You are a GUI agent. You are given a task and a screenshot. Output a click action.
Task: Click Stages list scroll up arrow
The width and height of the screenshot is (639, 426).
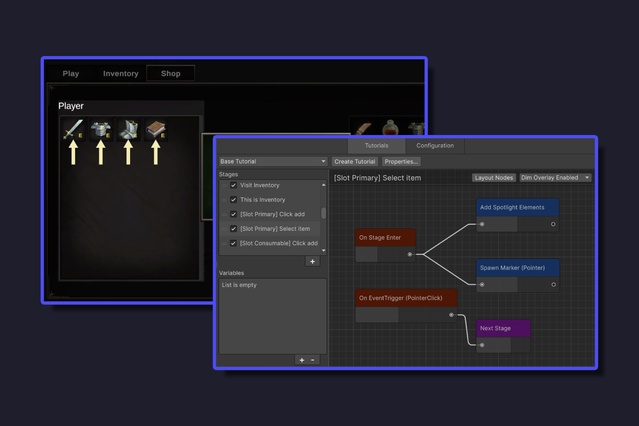[324, 185]
